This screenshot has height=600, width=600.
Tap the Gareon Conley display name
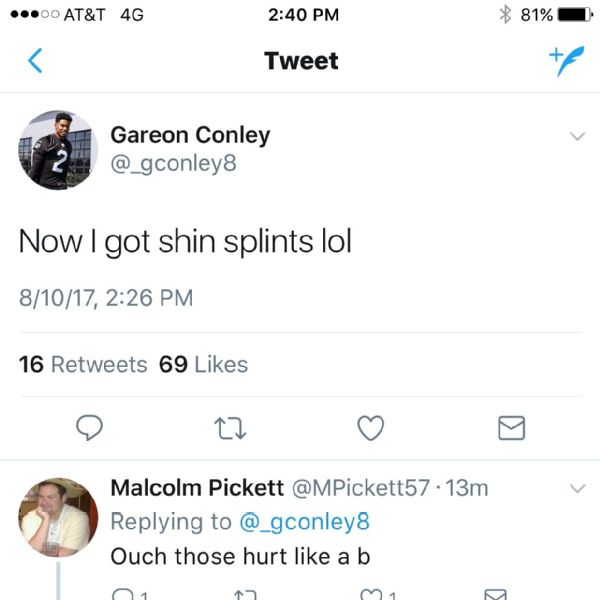point(190,134)
